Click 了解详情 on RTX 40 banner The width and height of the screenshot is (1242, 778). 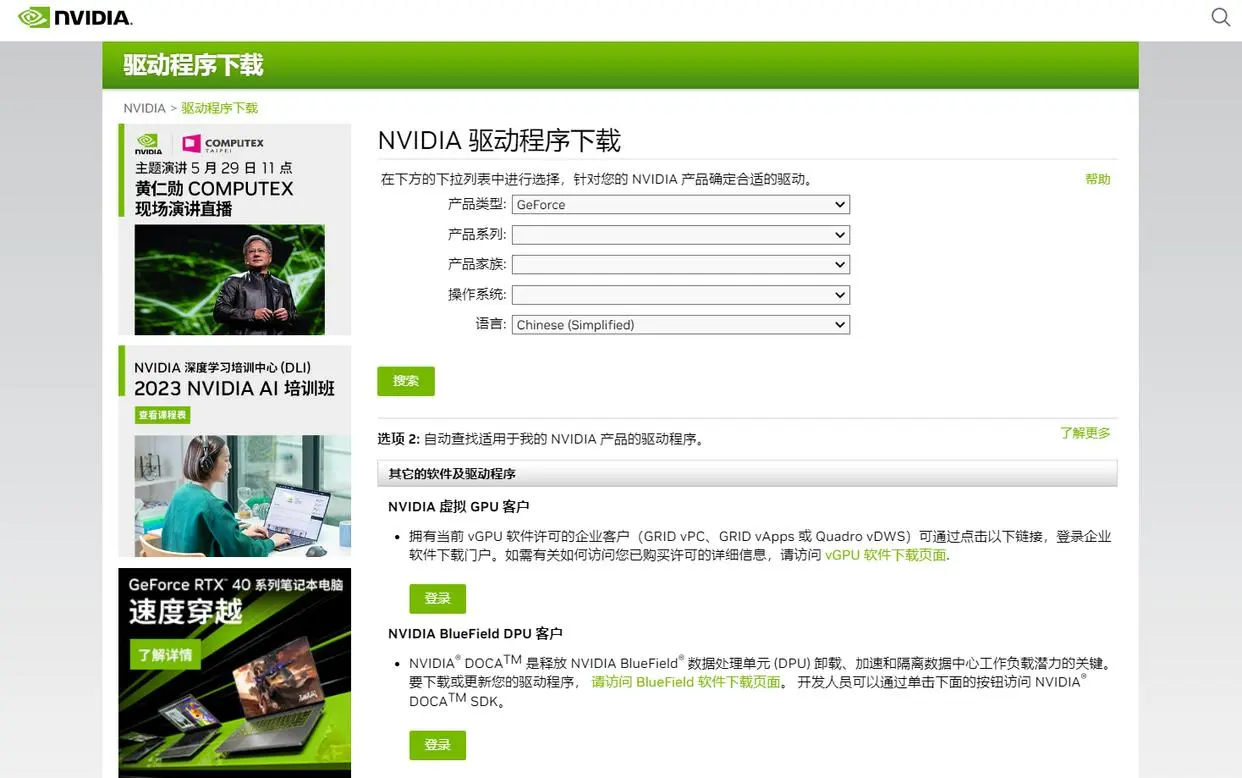pyautogui.click(x=165, y=655)
